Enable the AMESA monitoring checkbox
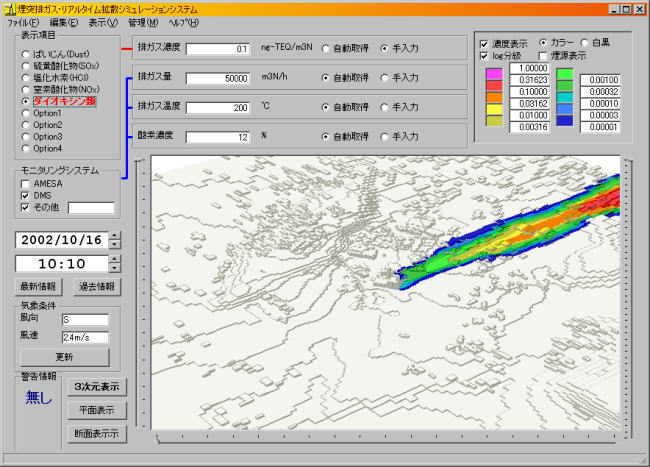This screenshot has height=467, width=650. [x=26, y=184]
